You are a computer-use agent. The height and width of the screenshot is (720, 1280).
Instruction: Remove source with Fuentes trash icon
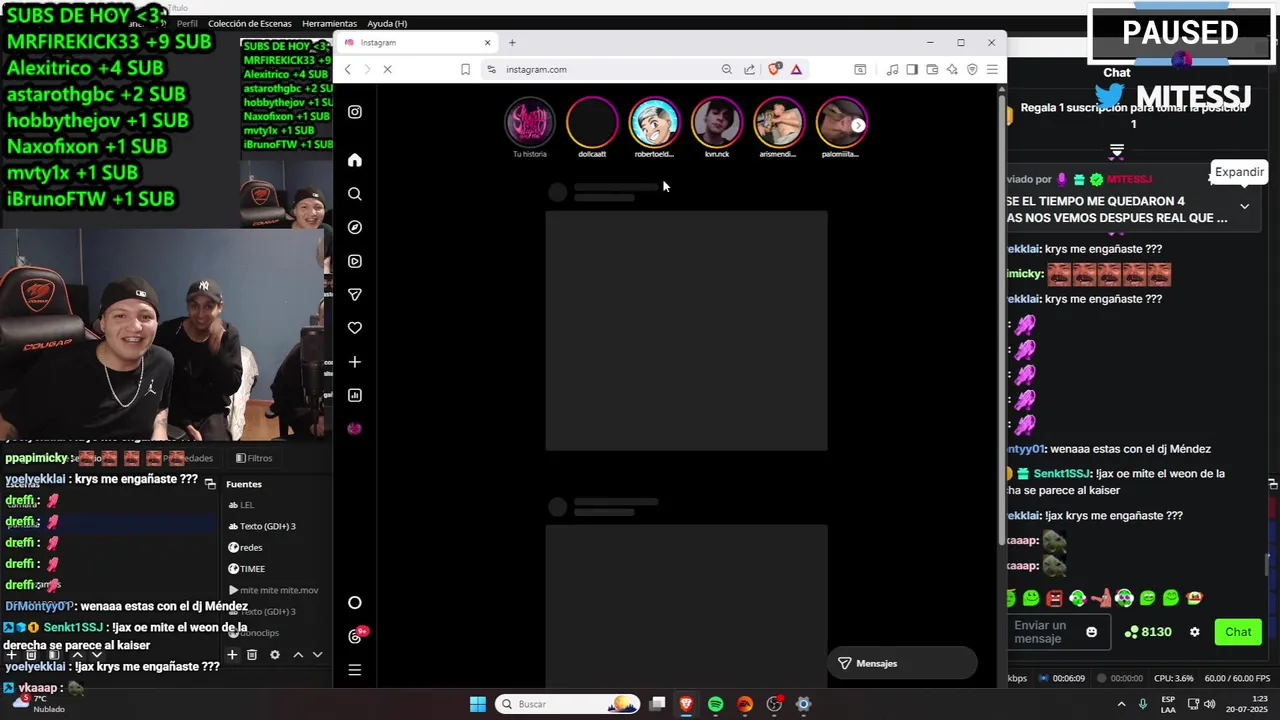252,655
